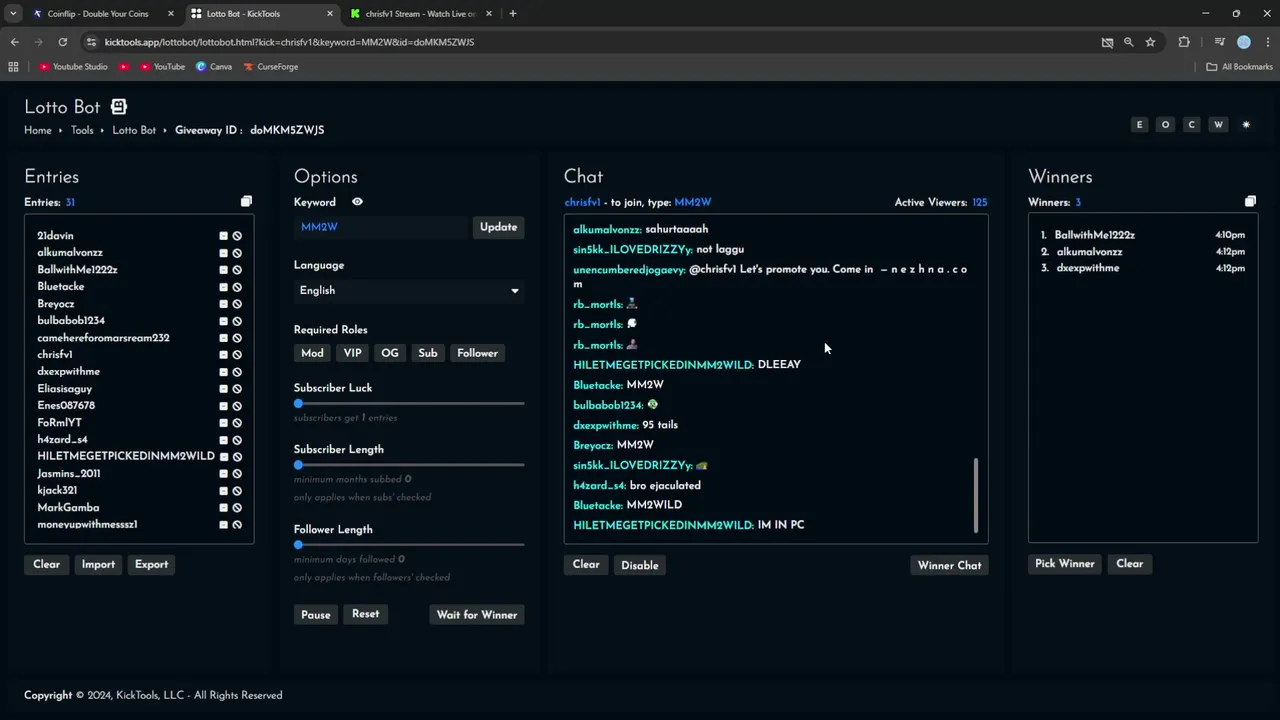Reload the browser page
The image size is (1280, 720).
62,42
